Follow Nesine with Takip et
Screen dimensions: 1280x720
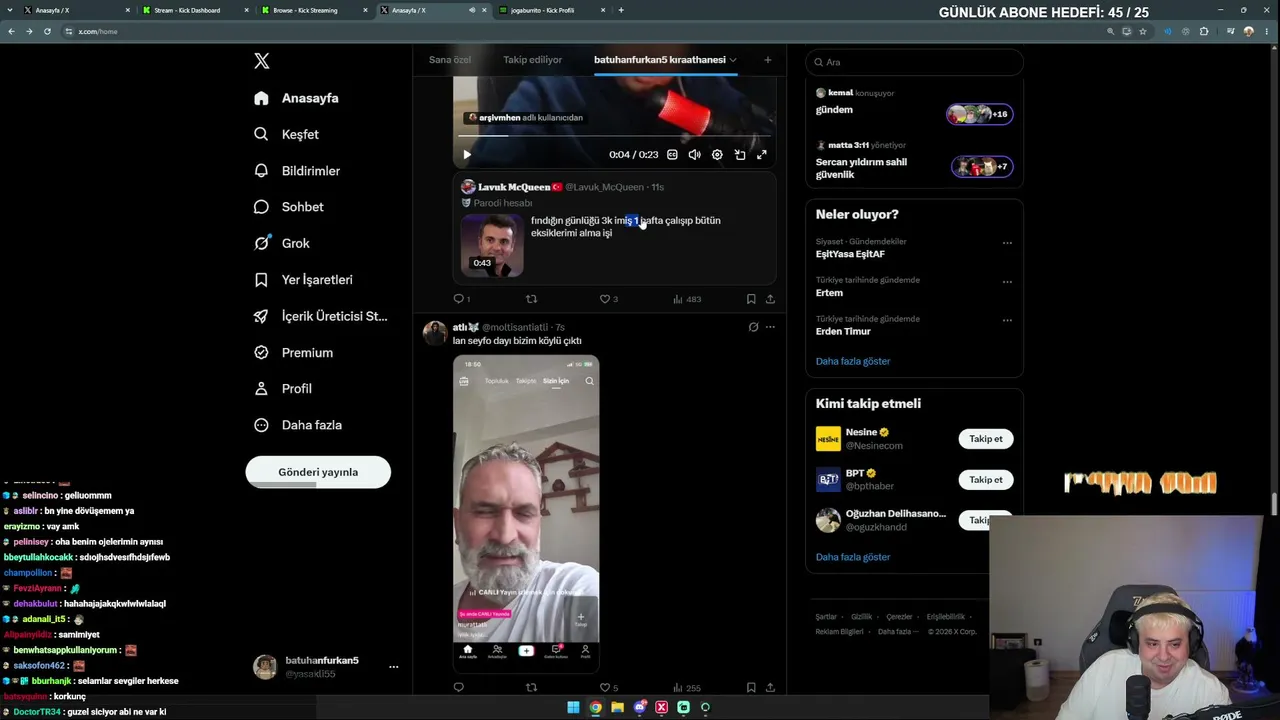click(985, 439)
